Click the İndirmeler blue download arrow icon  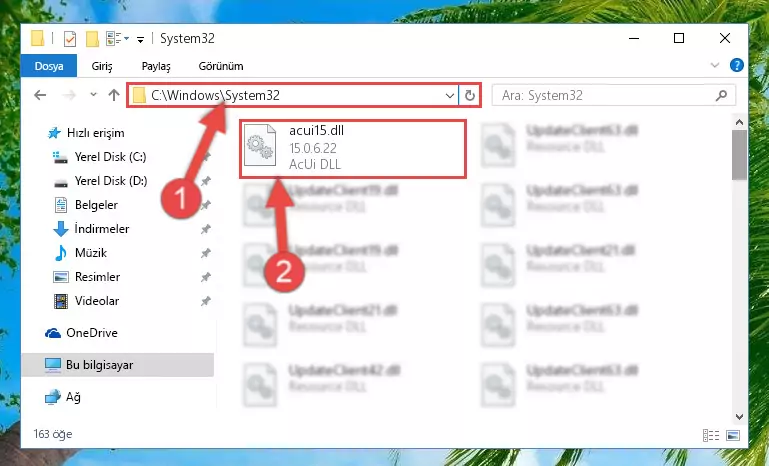click(61, 229)
